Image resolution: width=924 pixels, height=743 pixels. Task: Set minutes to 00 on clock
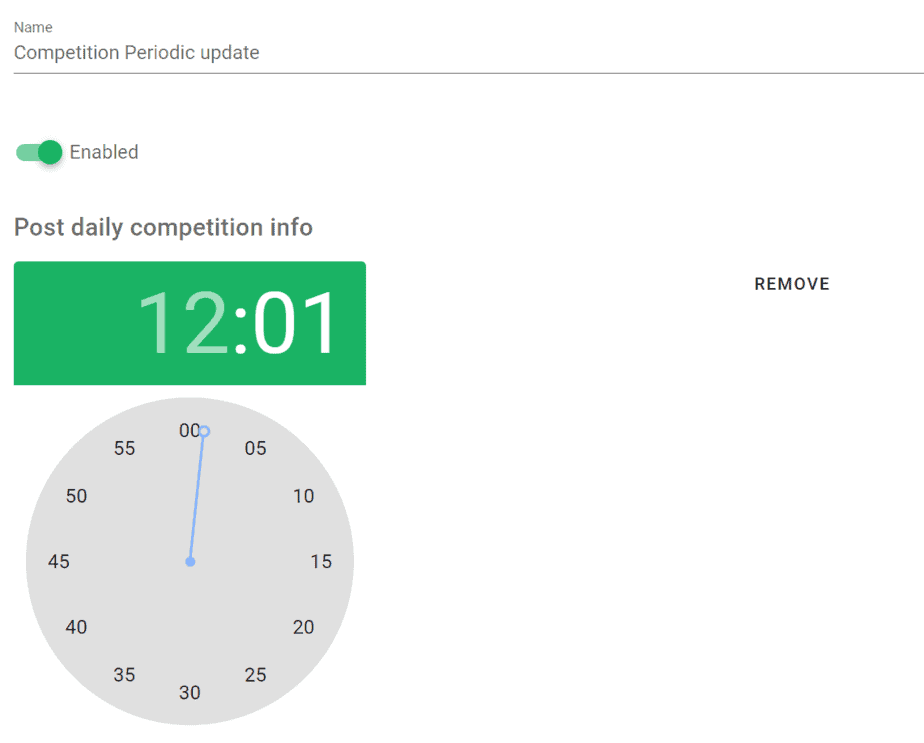tap(189, 431)
